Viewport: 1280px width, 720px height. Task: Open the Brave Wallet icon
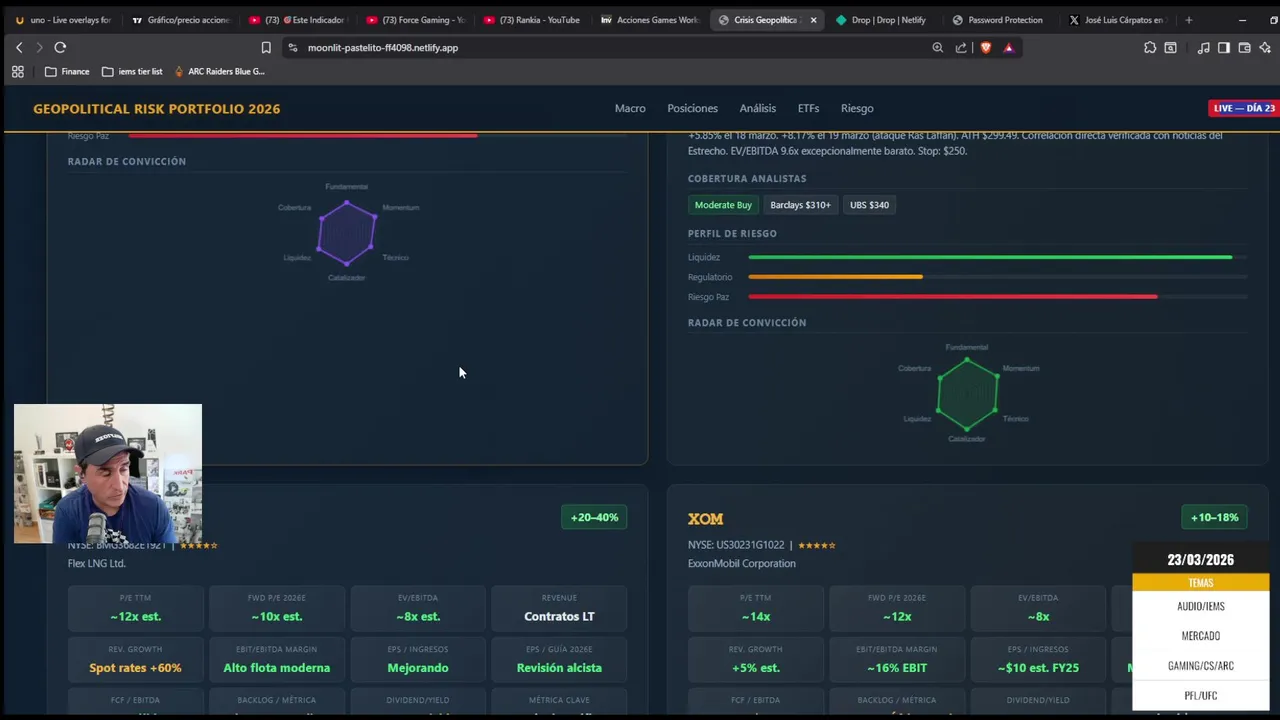click(x=1244, y=47)
